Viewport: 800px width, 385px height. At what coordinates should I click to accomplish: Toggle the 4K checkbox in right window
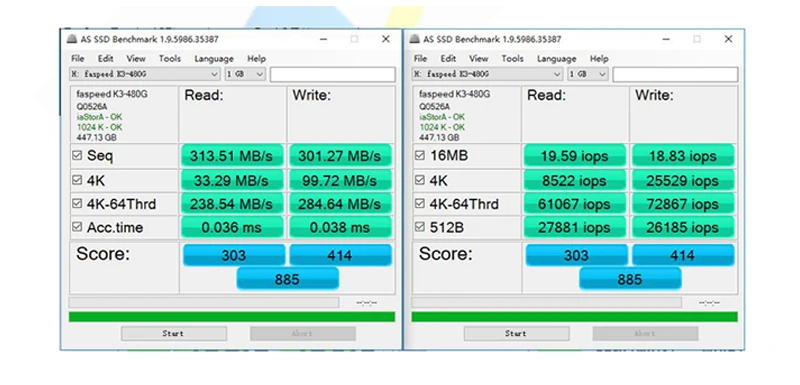pos(420,180)
